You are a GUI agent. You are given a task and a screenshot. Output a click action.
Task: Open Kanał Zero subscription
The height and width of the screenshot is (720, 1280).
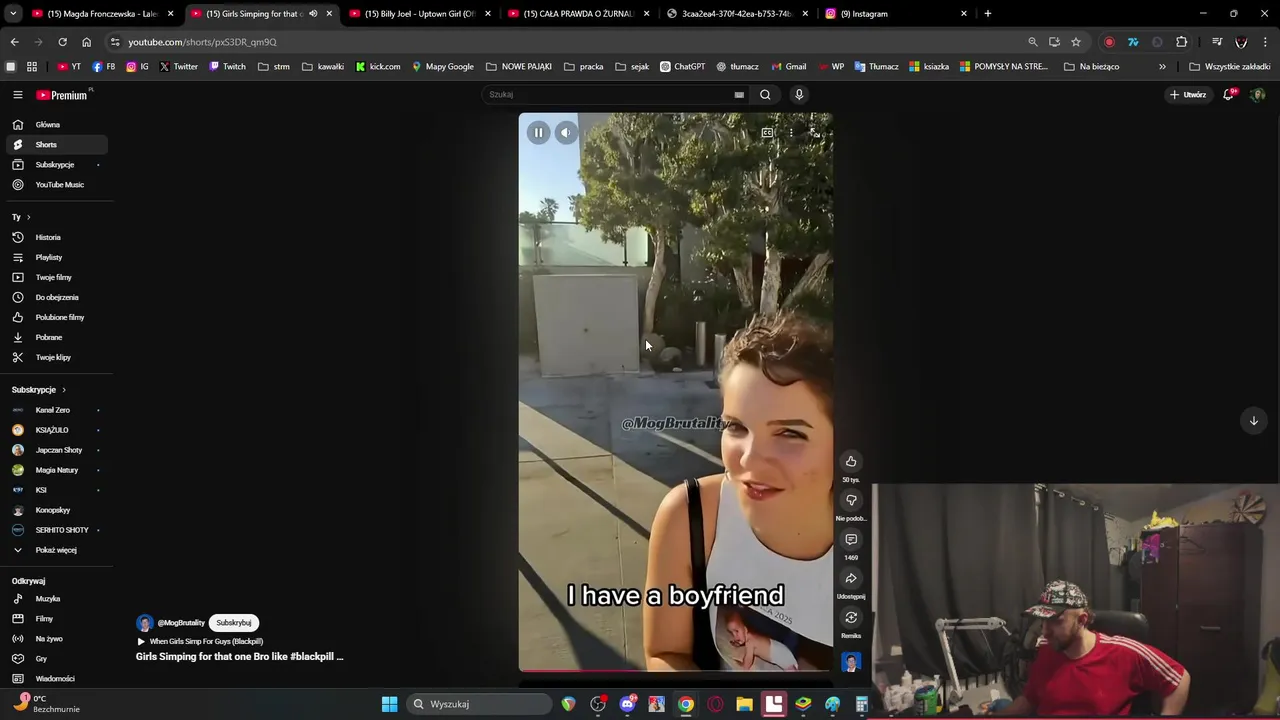pyautogui.click(x=56, y=410)
